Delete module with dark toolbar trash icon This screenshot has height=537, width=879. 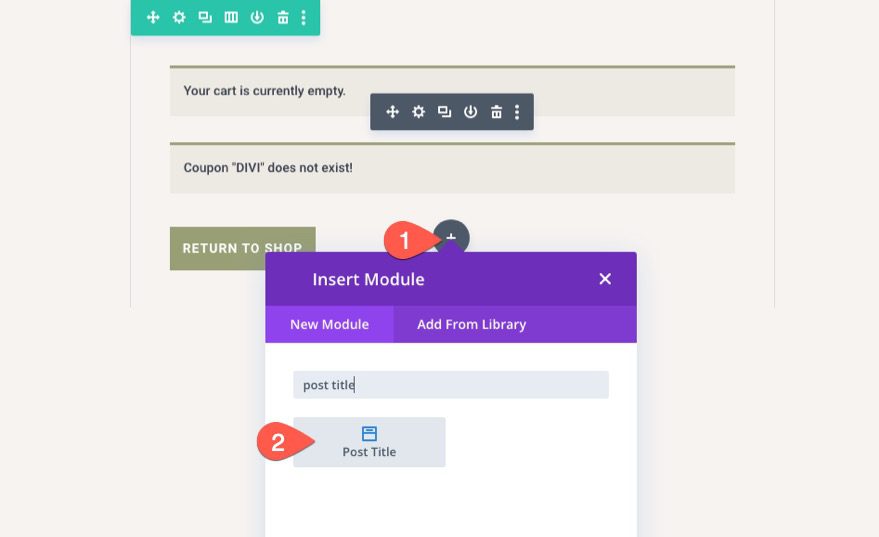click(x=497, y=112)
